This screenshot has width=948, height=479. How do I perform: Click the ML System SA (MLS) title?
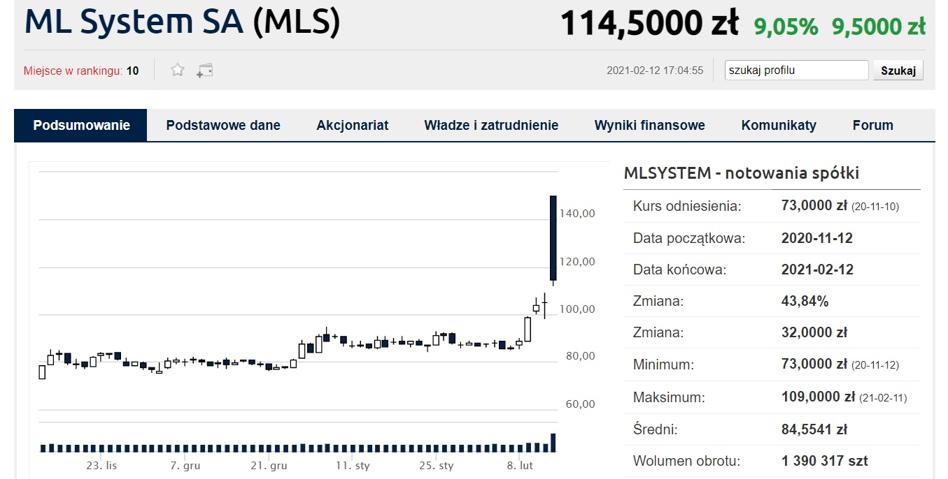[x=182, y=22]
